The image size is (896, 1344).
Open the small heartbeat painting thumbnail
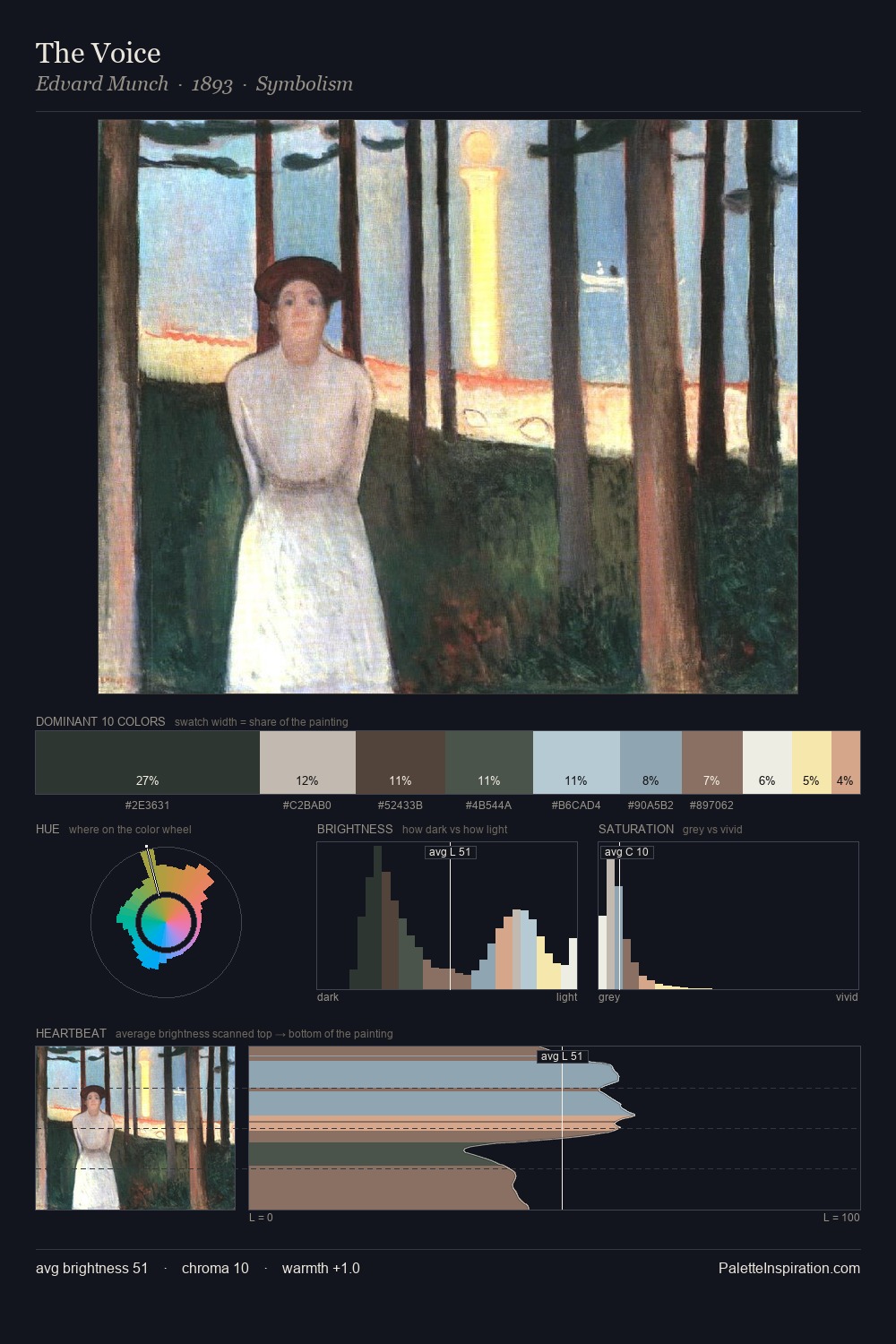click(x=135, y=1128)
